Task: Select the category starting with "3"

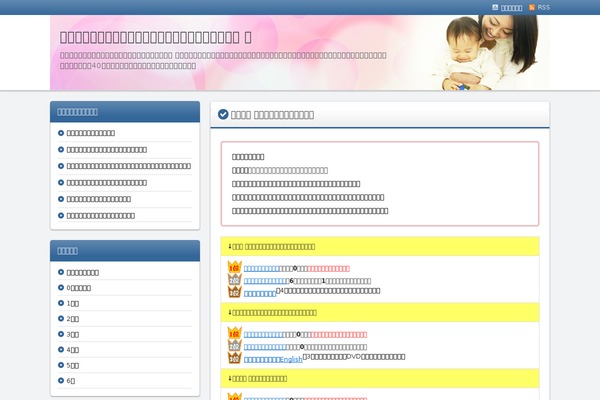Action: click(x=73, y=335)
